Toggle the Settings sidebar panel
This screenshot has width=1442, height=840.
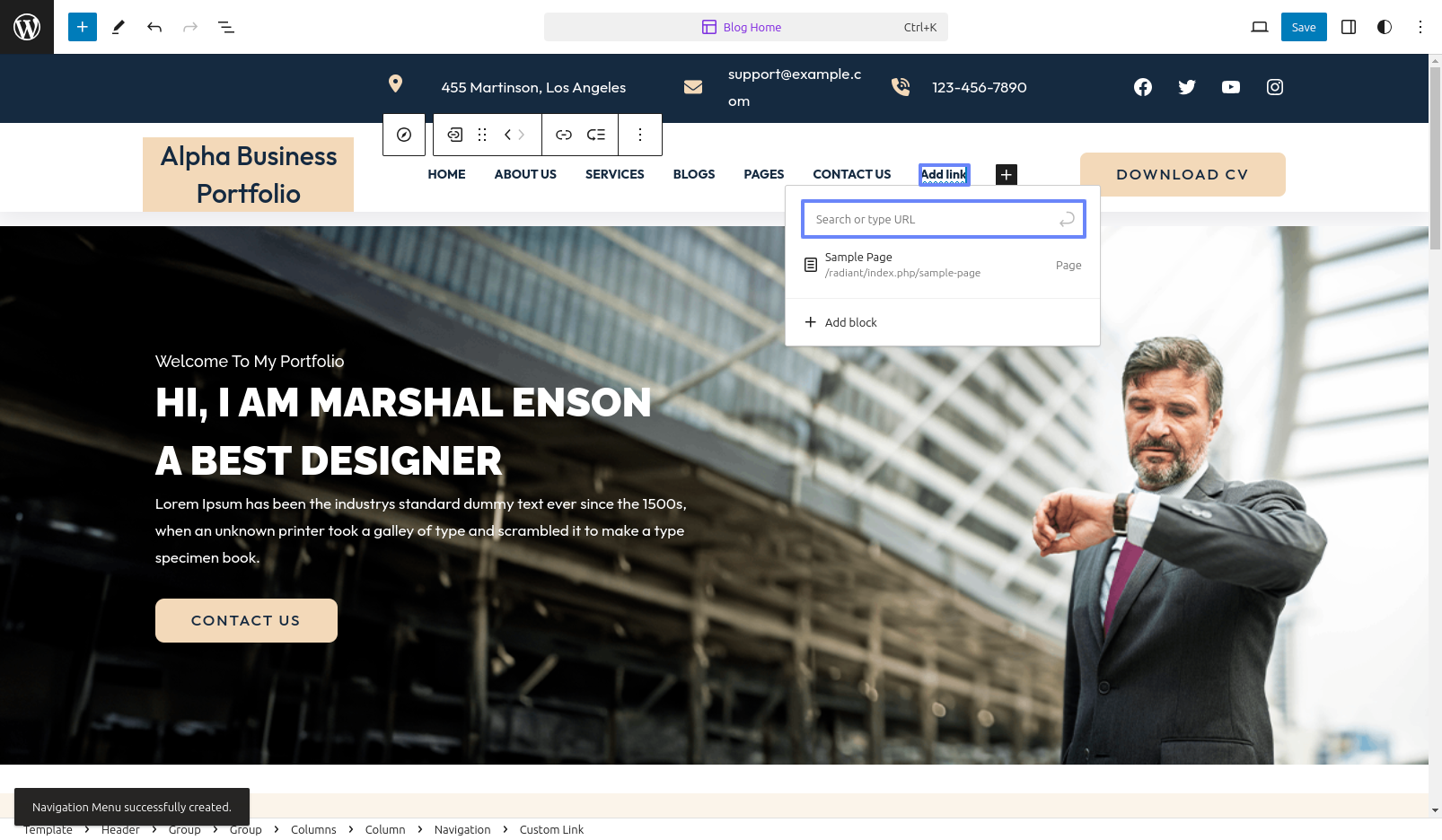point(1349,27)
